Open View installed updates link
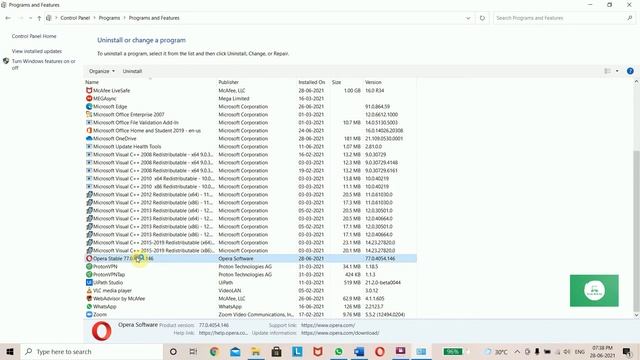640x360 pixels. click(x=37, y=51)
